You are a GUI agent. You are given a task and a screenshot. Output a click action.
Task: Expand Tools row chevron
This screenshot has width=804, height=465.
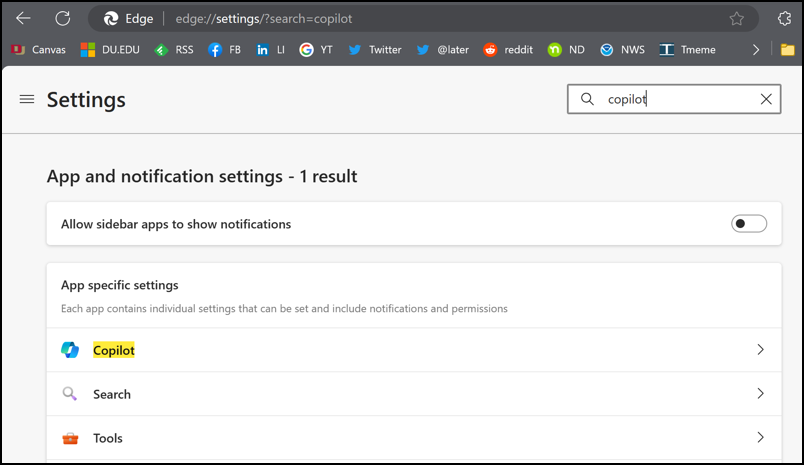[760, 437]
